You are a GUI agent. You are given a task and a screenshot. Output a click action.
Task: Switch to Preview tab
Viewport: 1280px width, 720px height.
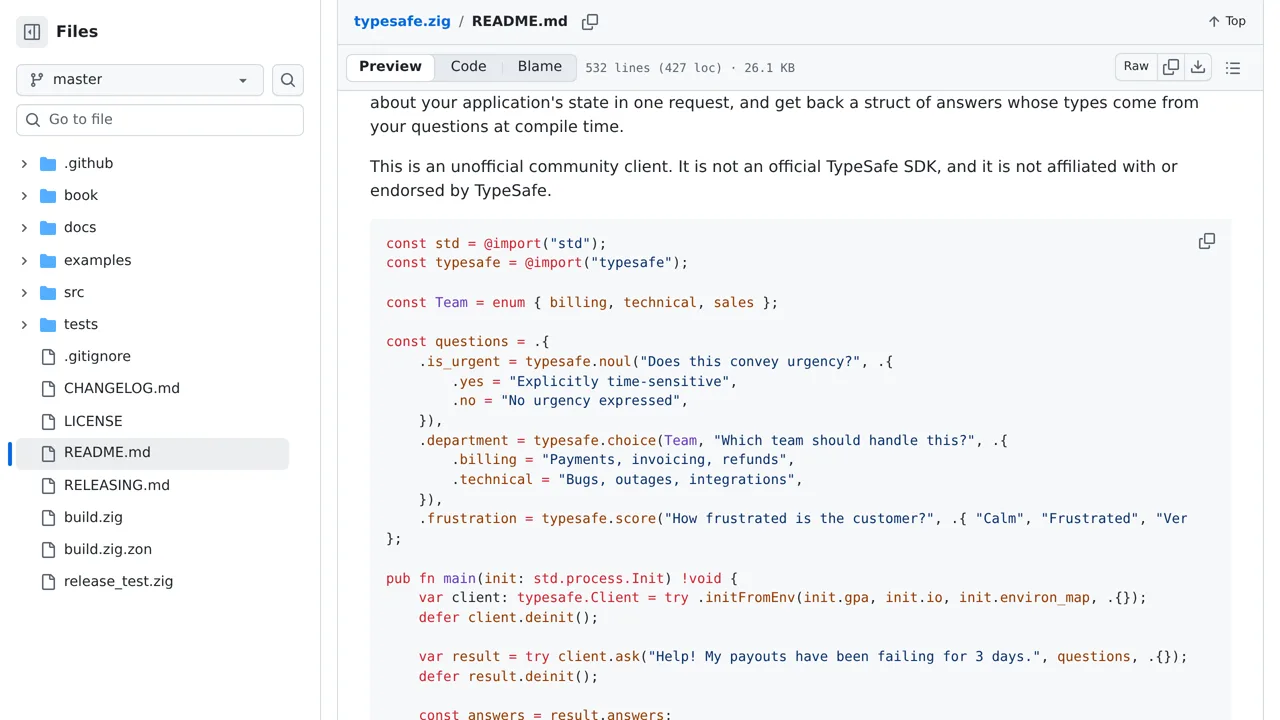pos(390,67)
